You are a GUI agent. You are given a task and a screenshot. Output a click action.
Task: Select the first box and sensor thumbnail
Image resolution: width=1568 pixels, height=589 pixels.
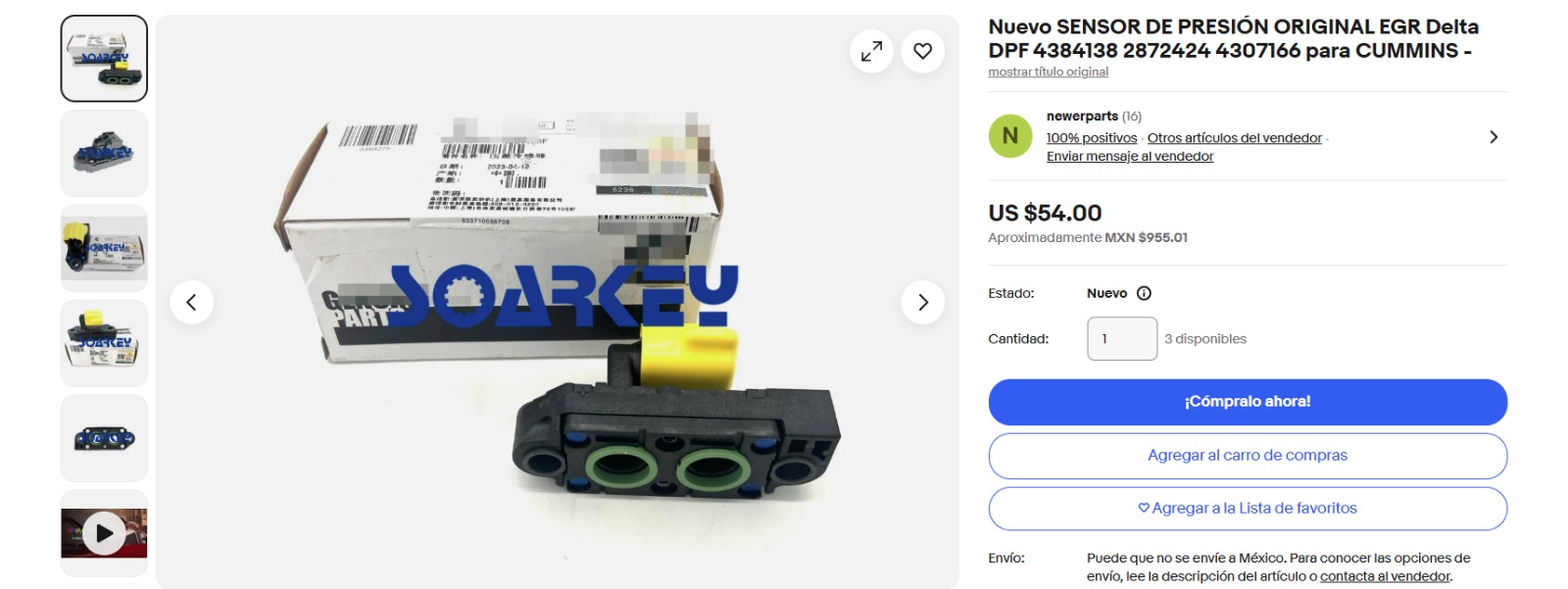pyautogui.click(x=104, y=59)
